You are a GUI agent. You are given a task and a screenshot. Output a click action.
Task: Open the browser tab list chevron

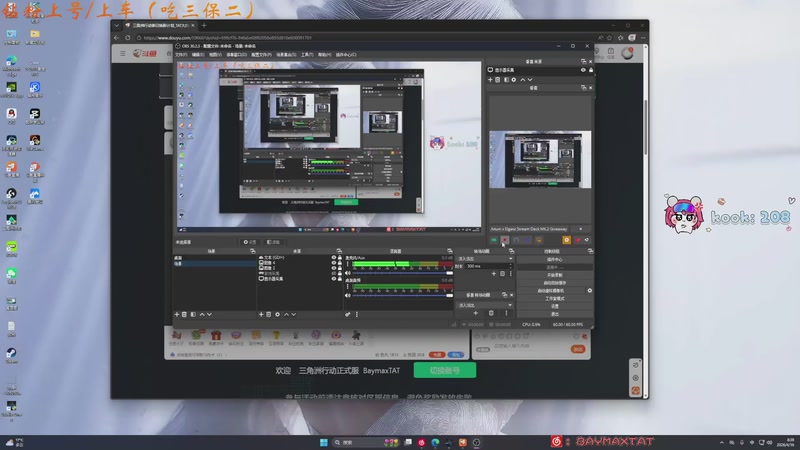(x=116, y=25)
